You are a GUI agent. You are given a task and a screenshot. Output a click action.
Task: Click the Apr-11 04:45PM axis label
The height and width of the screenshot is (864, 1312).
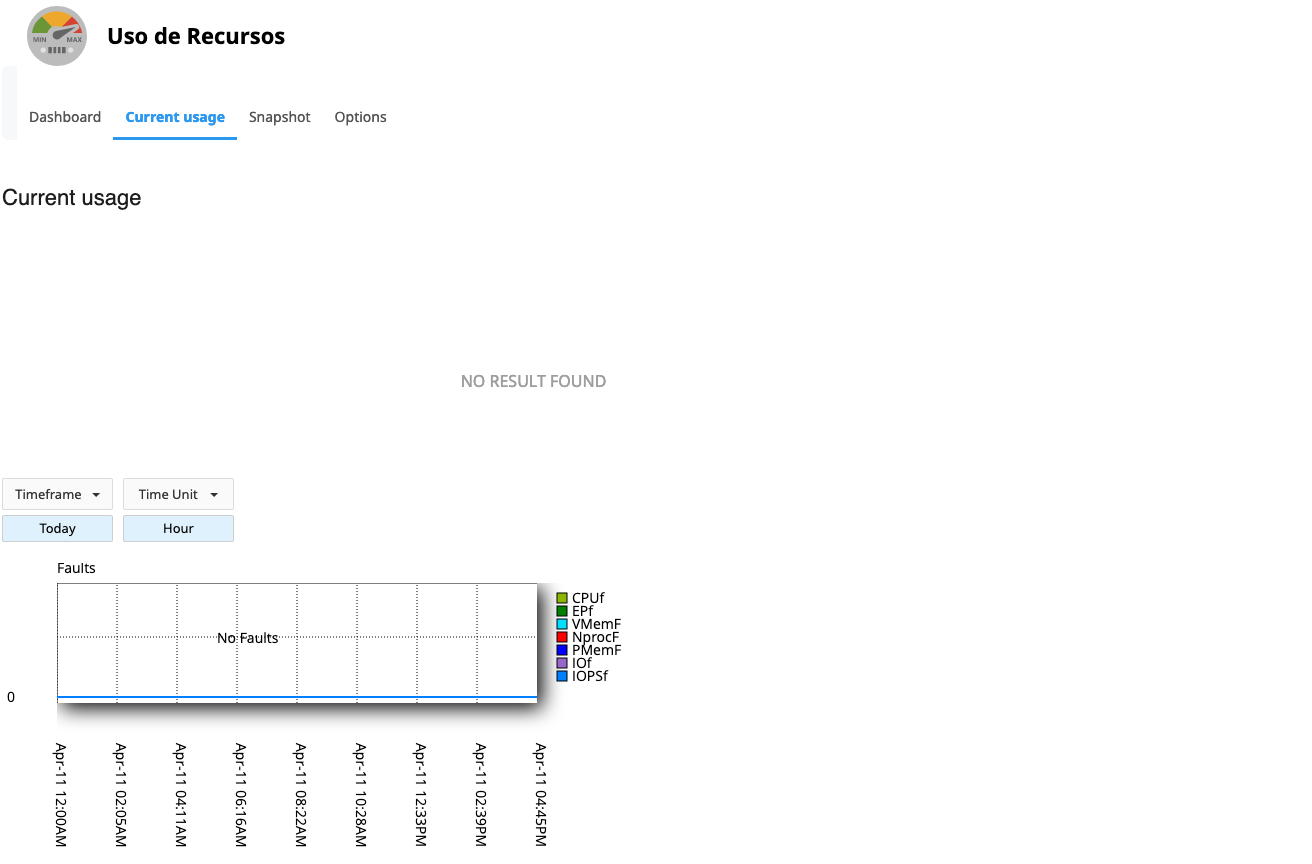pos(540,794)
